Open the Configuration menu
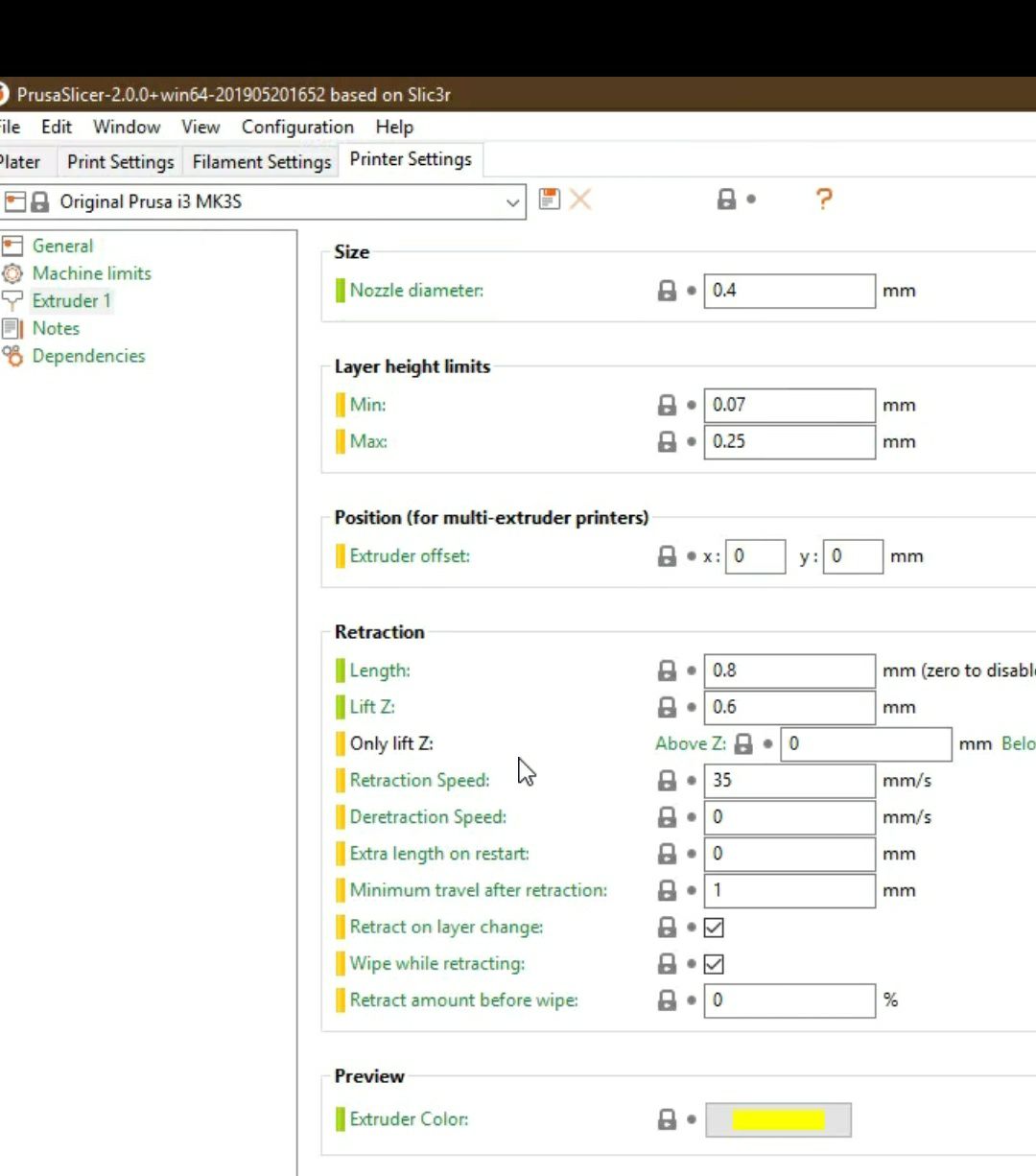1036x1176 pixels. pyautogui.click(x=297, y=127)
